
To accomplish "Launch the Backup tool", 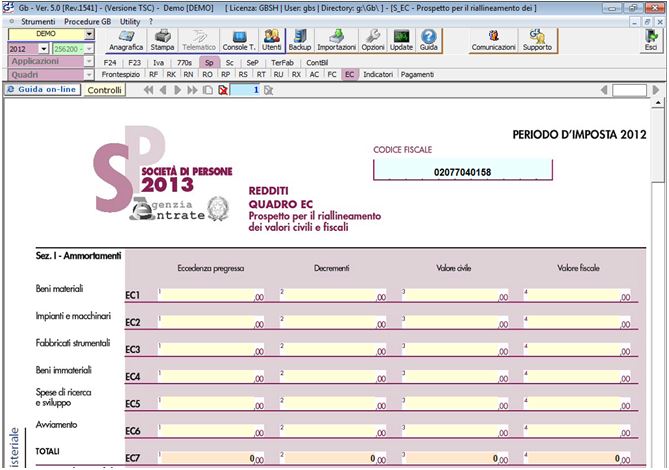I will point(300,41).
